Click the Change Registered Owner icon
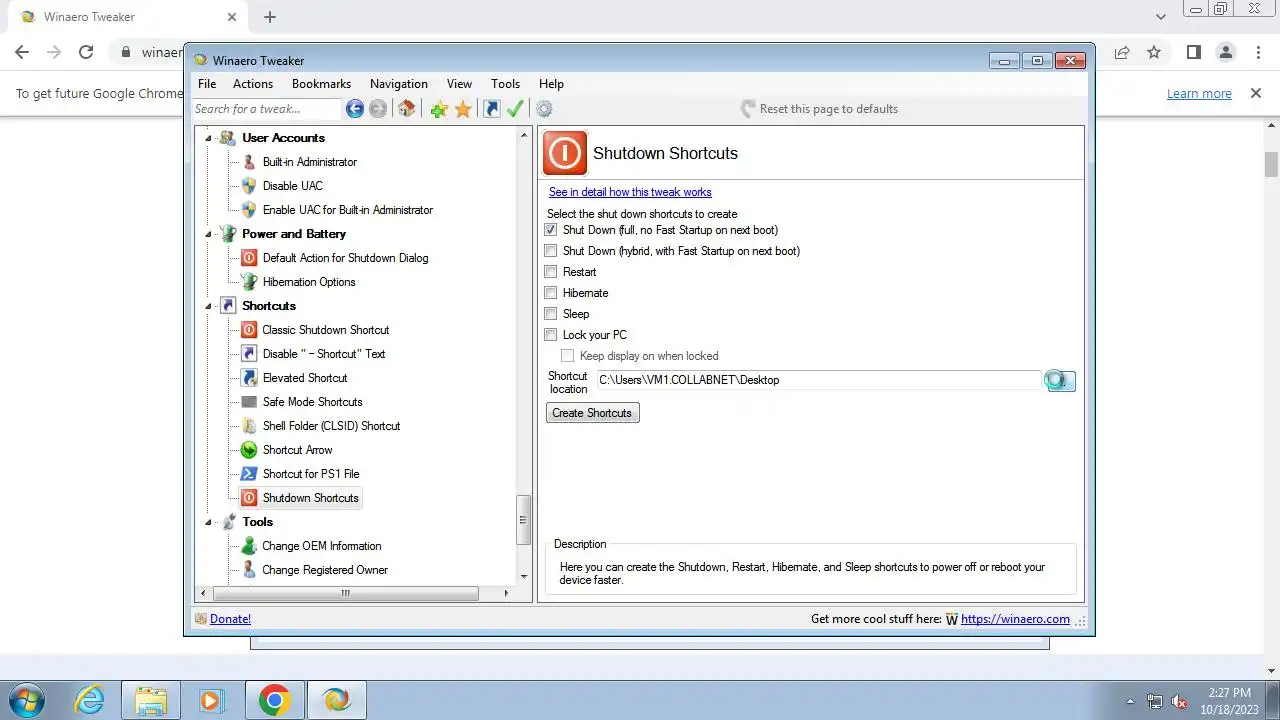 249,570
